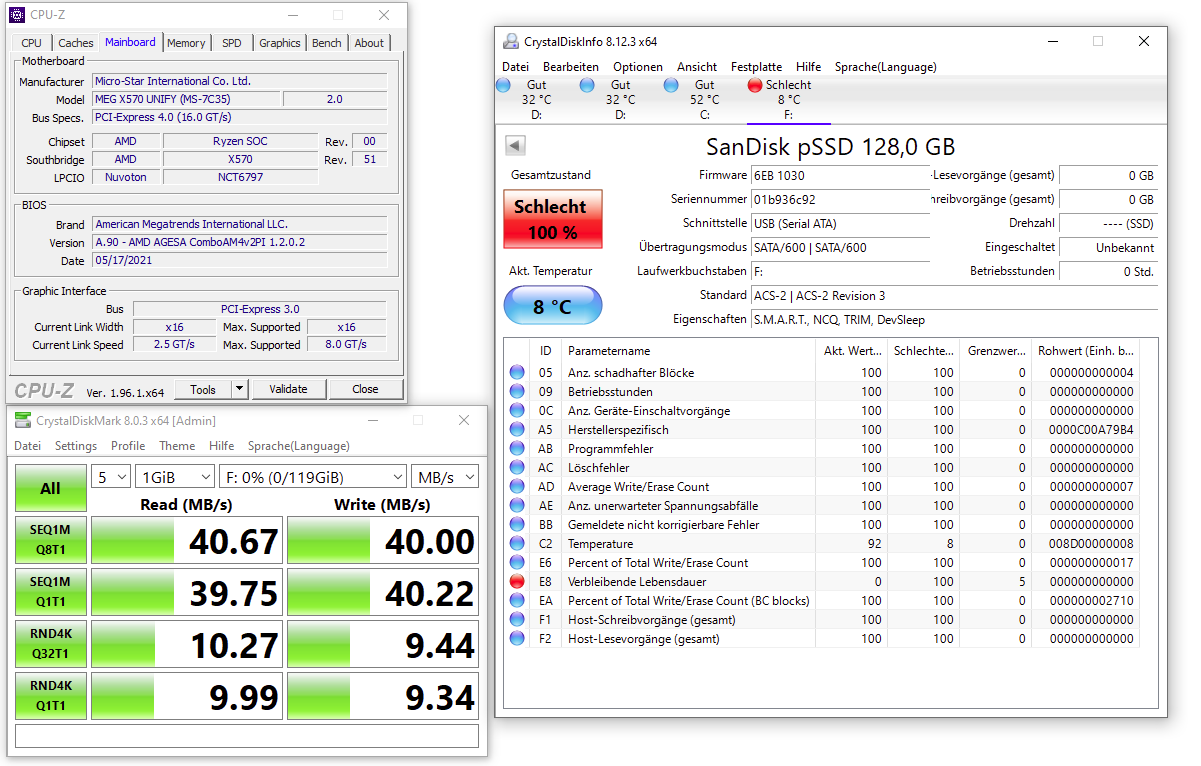
Task: Switch to the Bench tab in CPU-Z
Action: pos(327,43)
